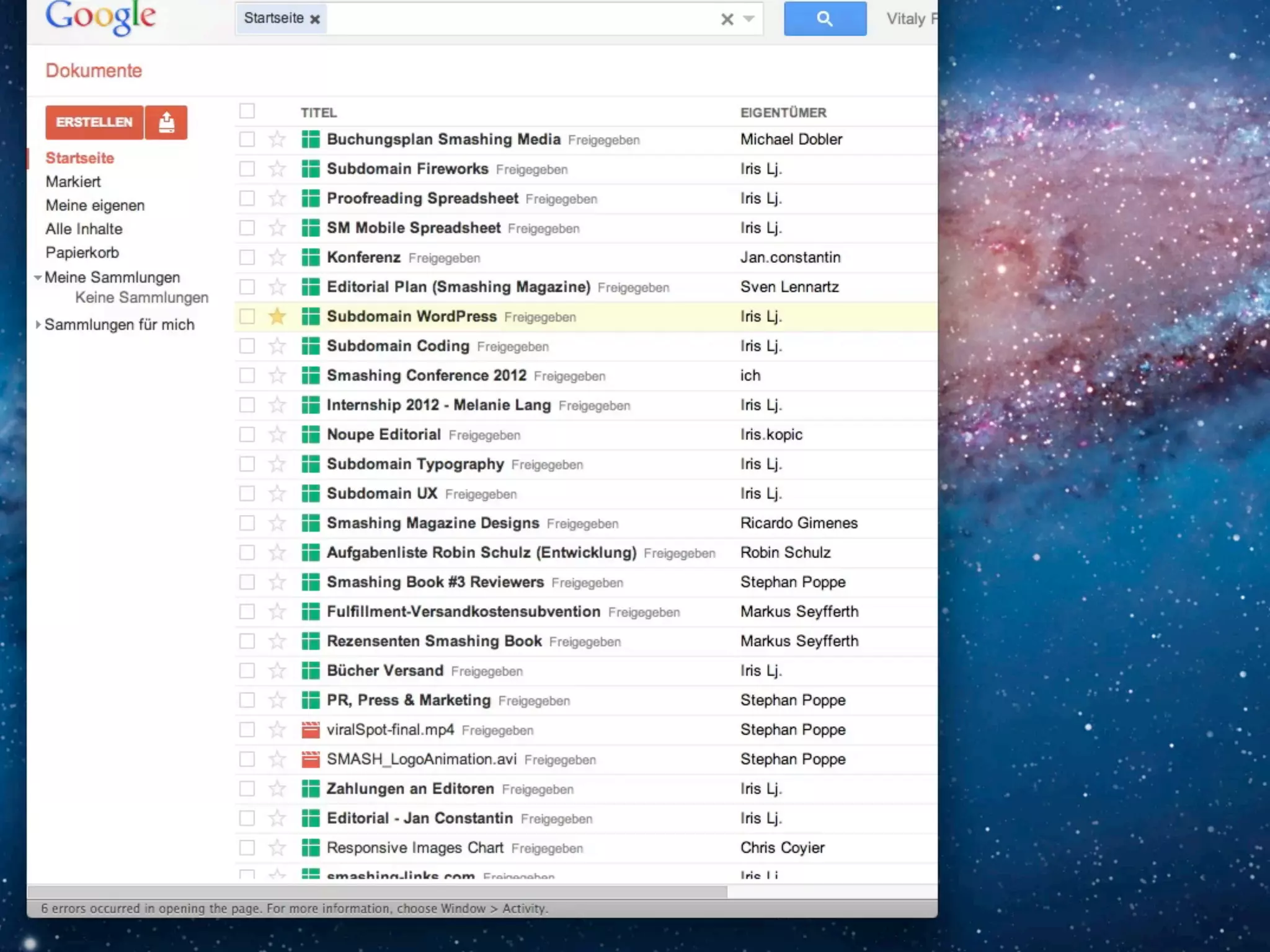Screen dimensions: 1270x952
Task: Select the Noupe Editorial row checkbox
Action: point(247,434)
